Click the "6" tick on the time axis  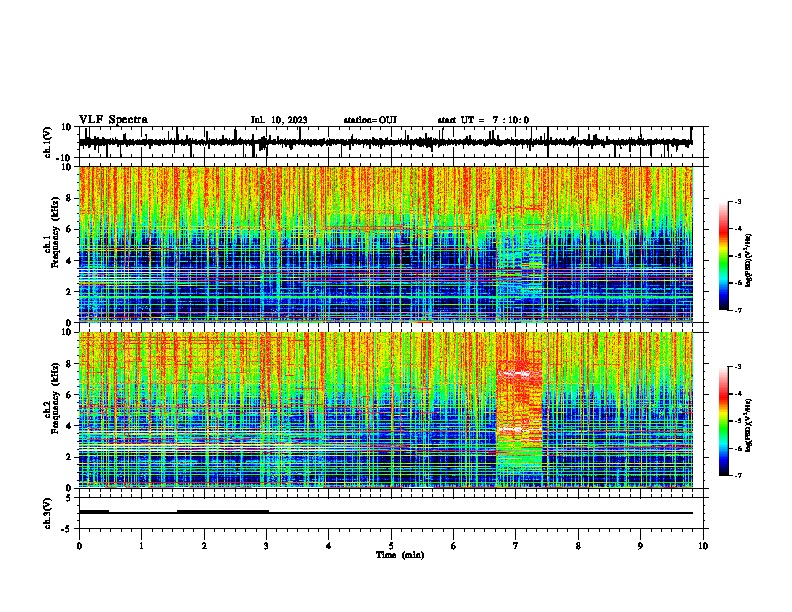coord(453,546)
